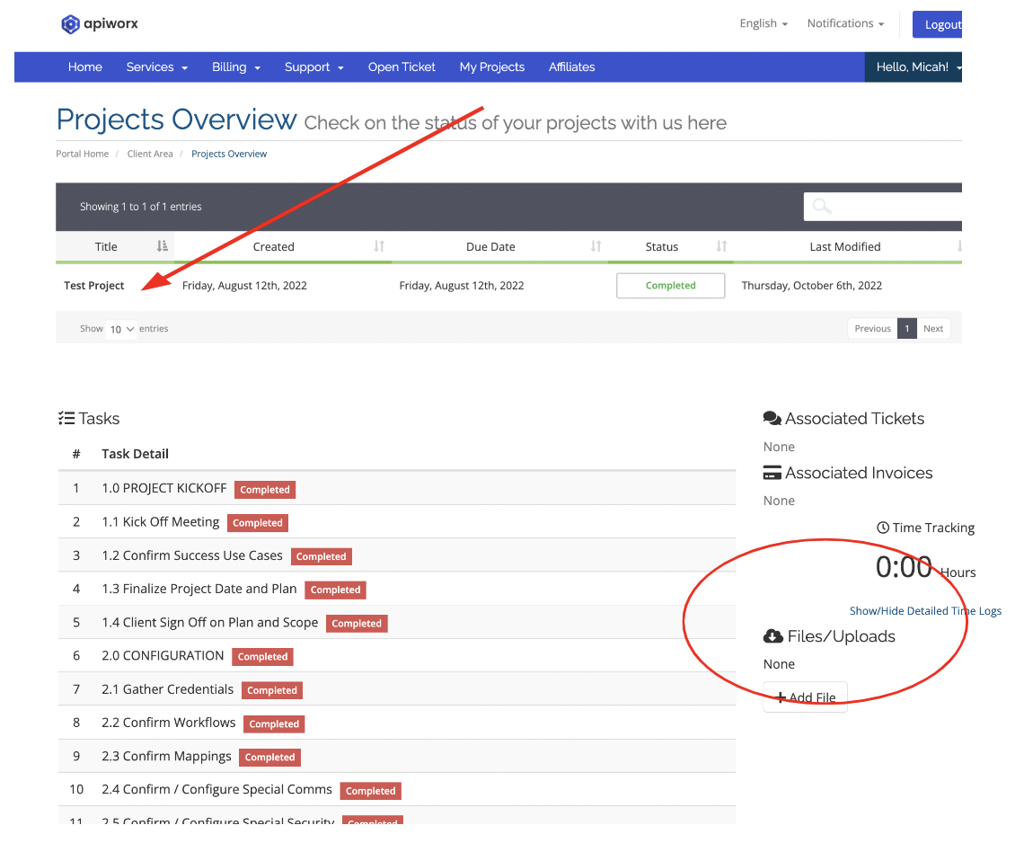Open the Notifications dropdown
The image size is (1024, 852).
[x=845, y=24]
